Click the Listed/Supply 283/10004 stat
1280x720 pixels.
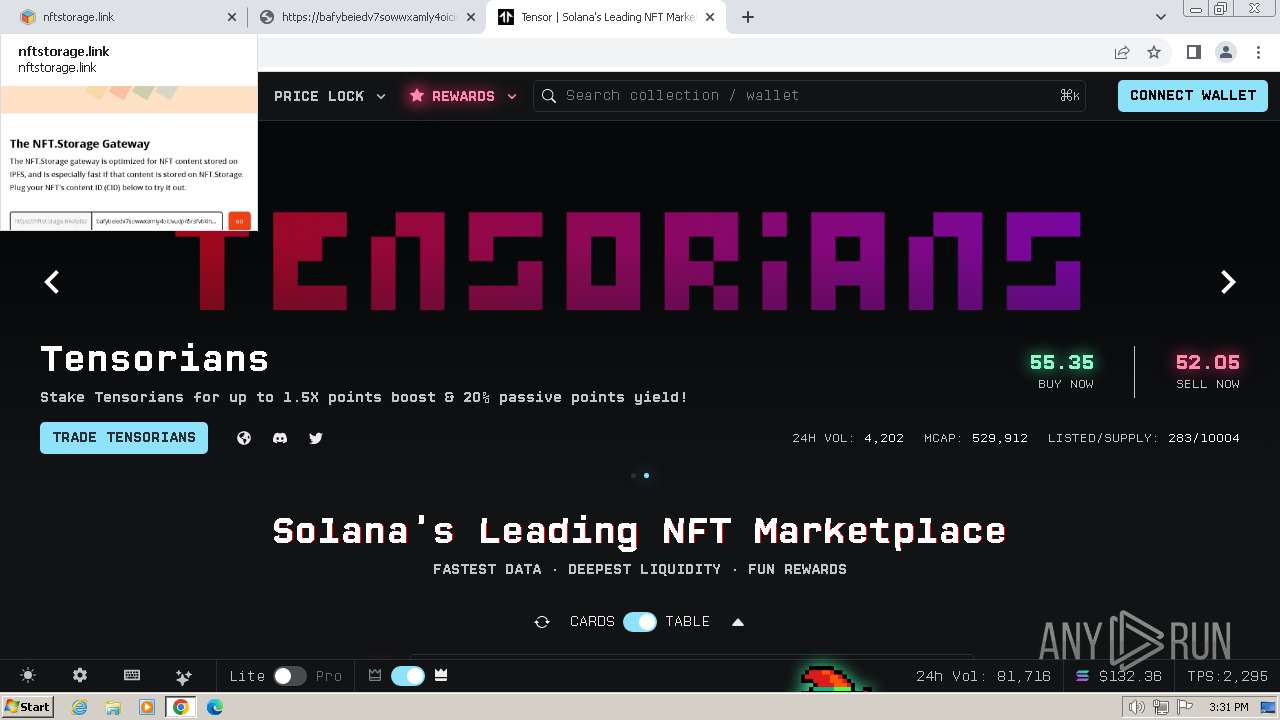tap(1144, 438)
